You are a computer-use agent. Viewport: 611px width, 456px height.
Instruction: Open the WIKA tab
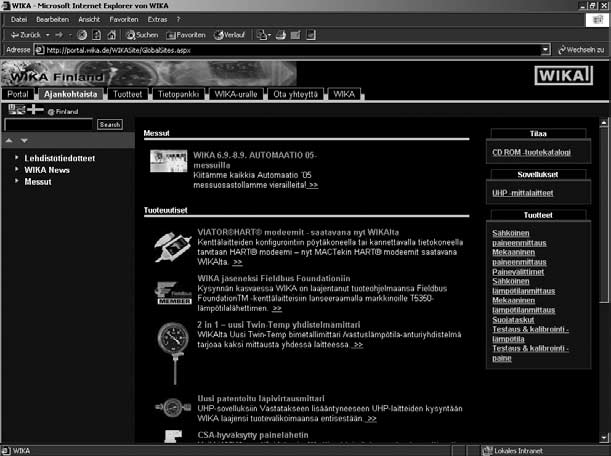tap(344, 94)
